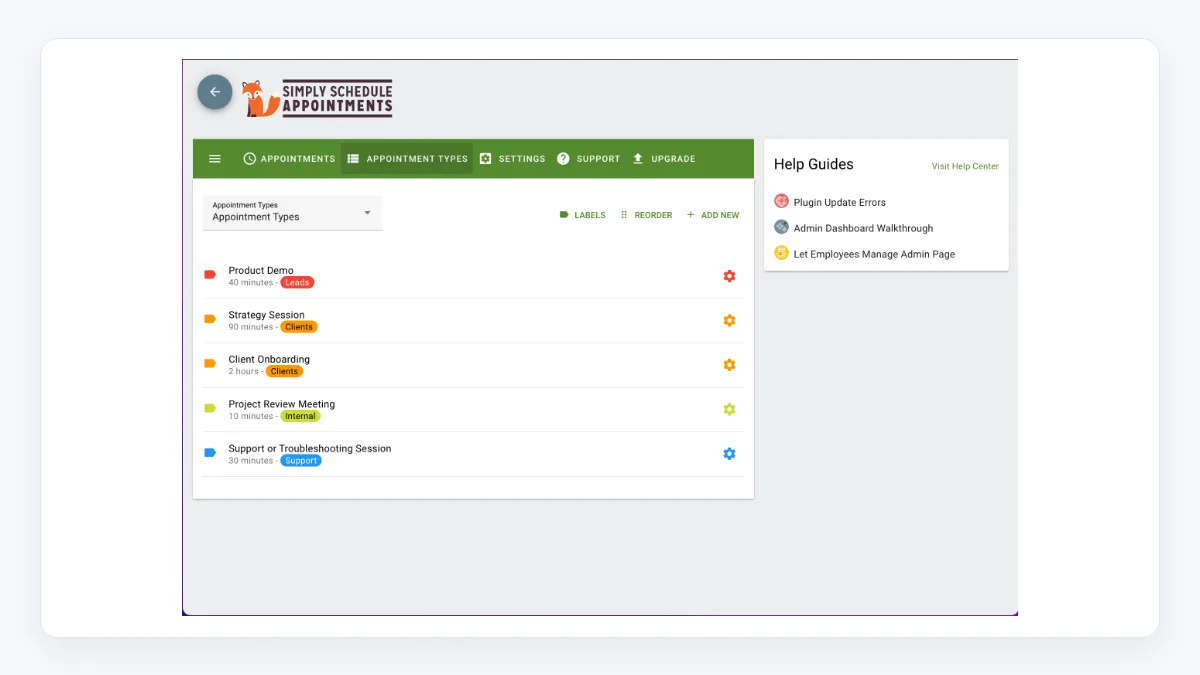
Task: Click red label icon beside Product Demo
Action: (x=210, y=274)
